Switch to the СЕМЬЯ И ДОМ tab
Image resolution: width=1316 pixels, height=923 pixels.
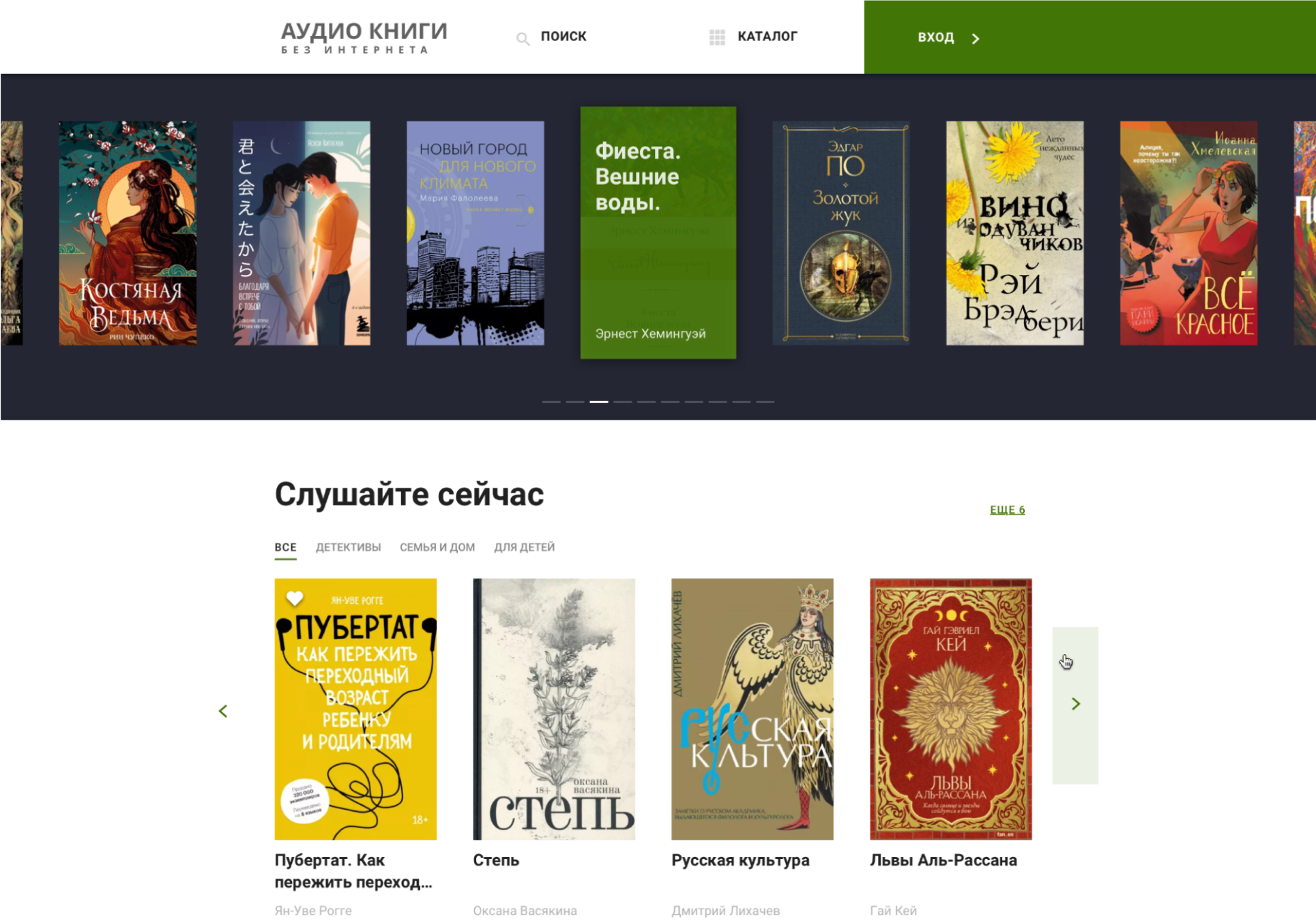pyautogui.click(x=437, y=547)
